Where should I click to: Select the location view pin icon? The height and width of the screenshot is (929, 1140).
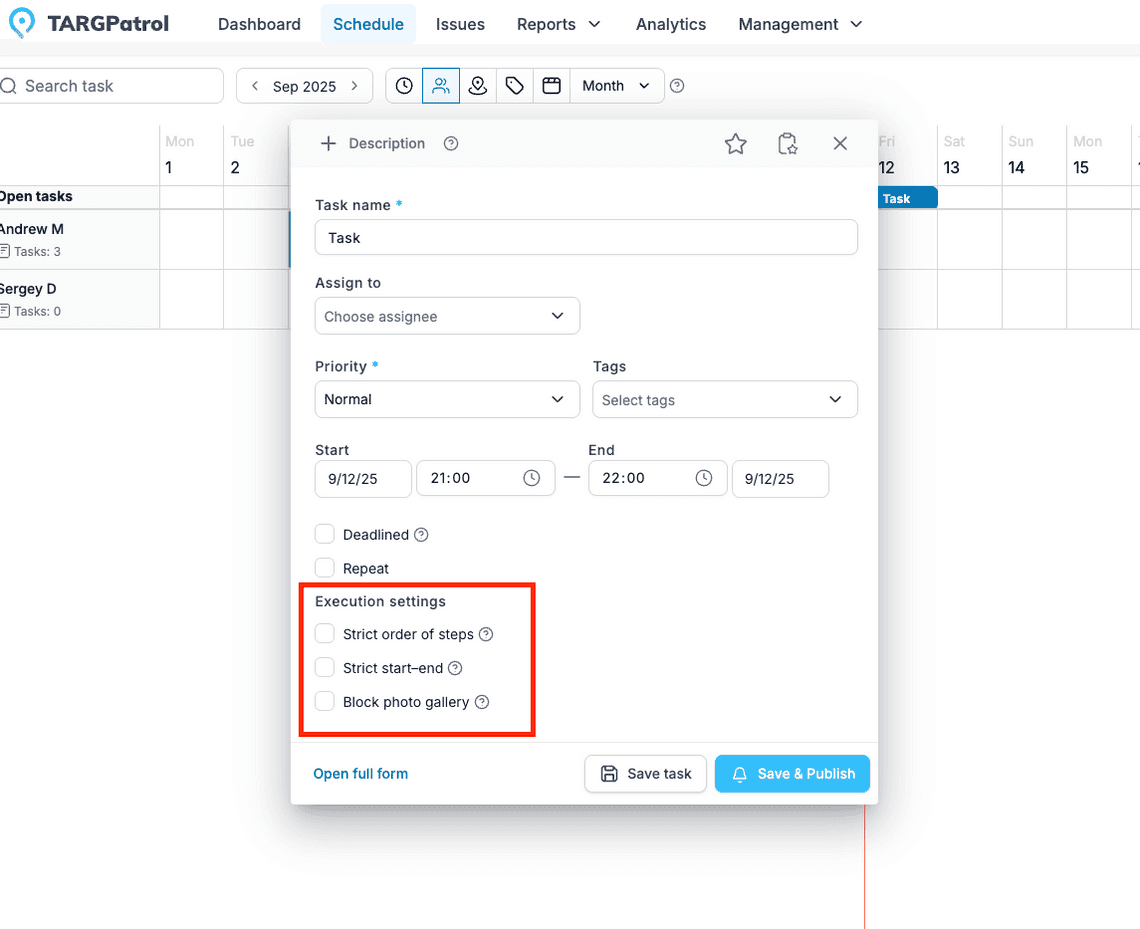coord(478,86)
